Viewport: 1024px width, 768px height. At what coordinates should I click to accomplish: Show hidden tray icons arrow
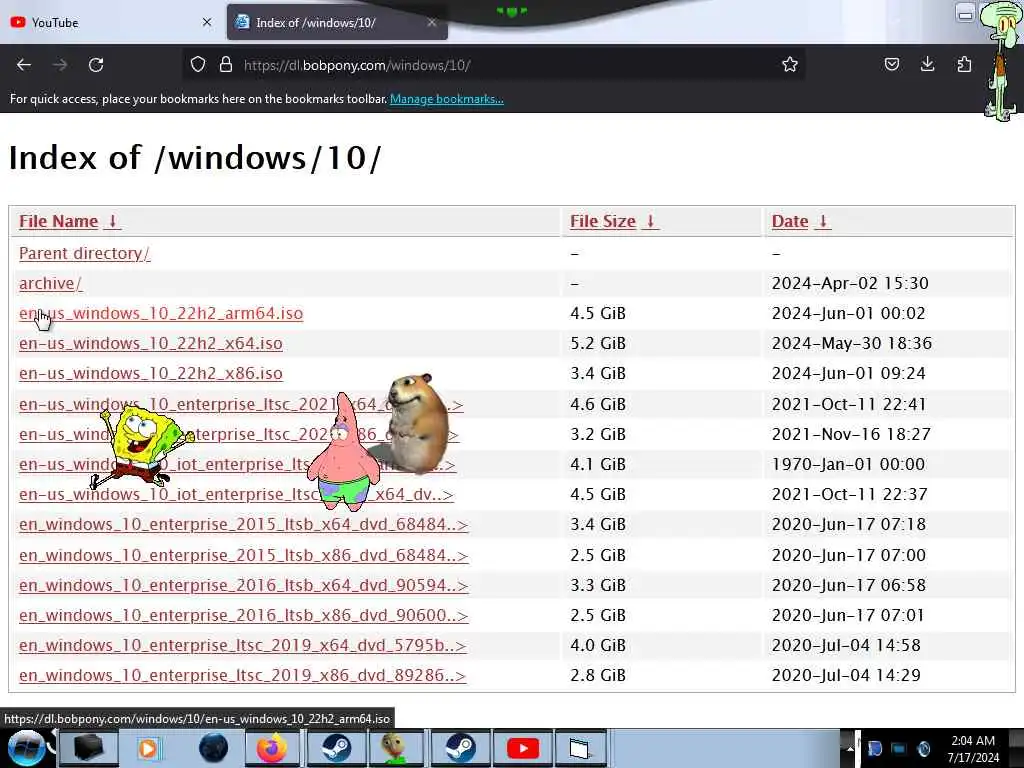pyautogui.click(x=850, y=748)
